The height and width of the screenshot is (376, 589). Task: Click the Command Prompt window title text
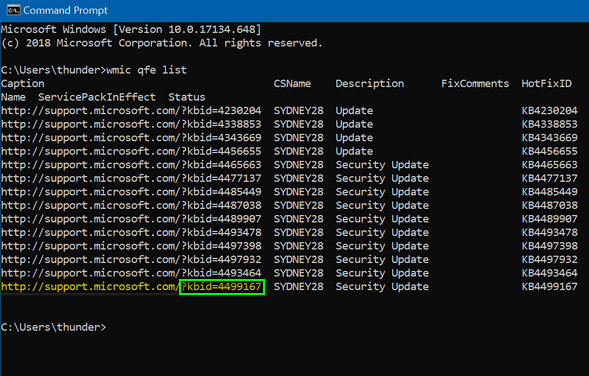pos(65,11)
